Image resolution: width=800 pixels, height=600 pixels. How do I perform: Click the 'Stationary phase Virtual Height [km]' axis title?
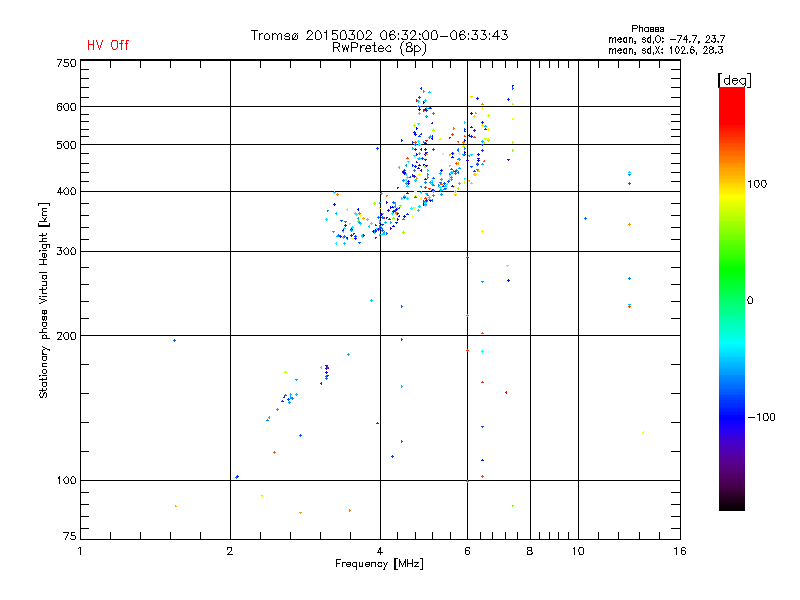click(x=43, y=301)
